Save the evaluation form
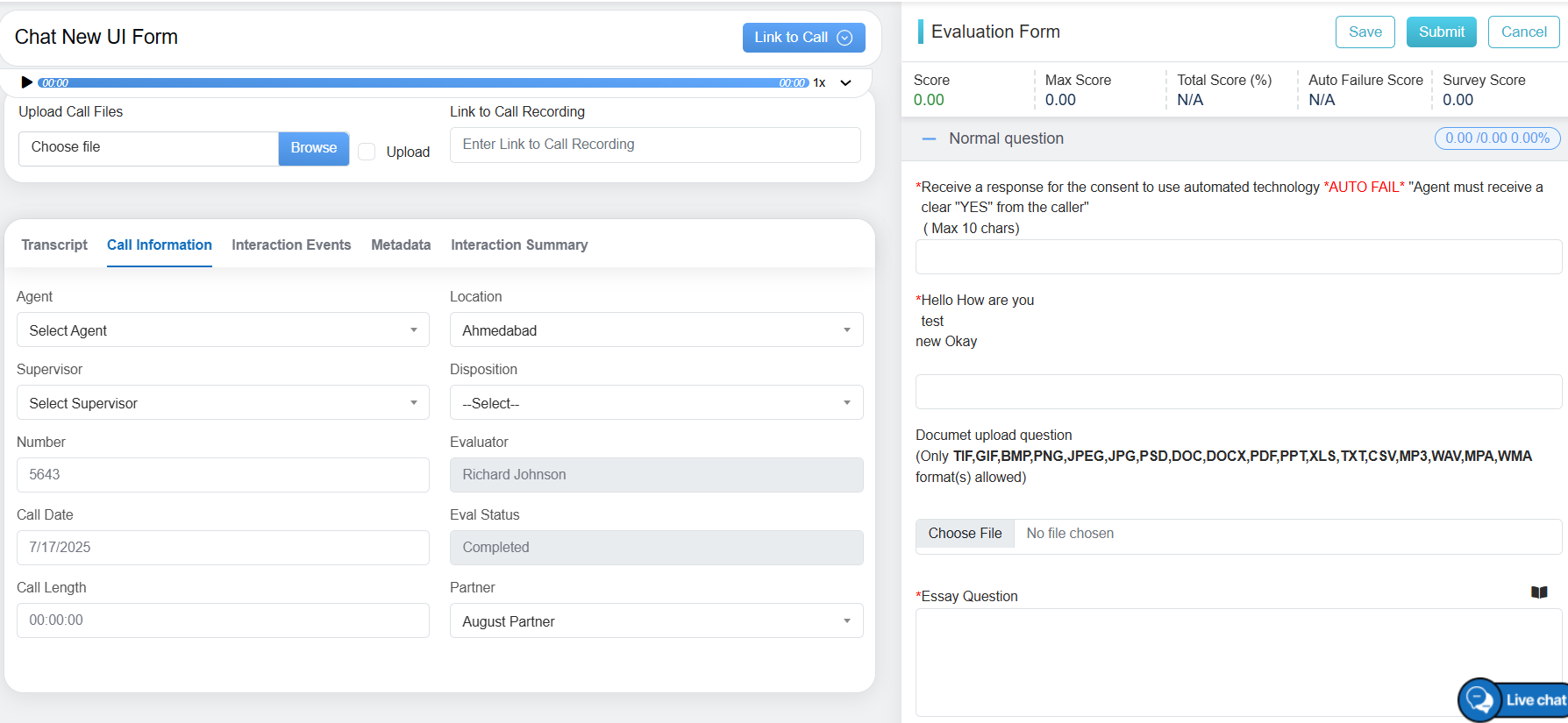 (1365, 32)
